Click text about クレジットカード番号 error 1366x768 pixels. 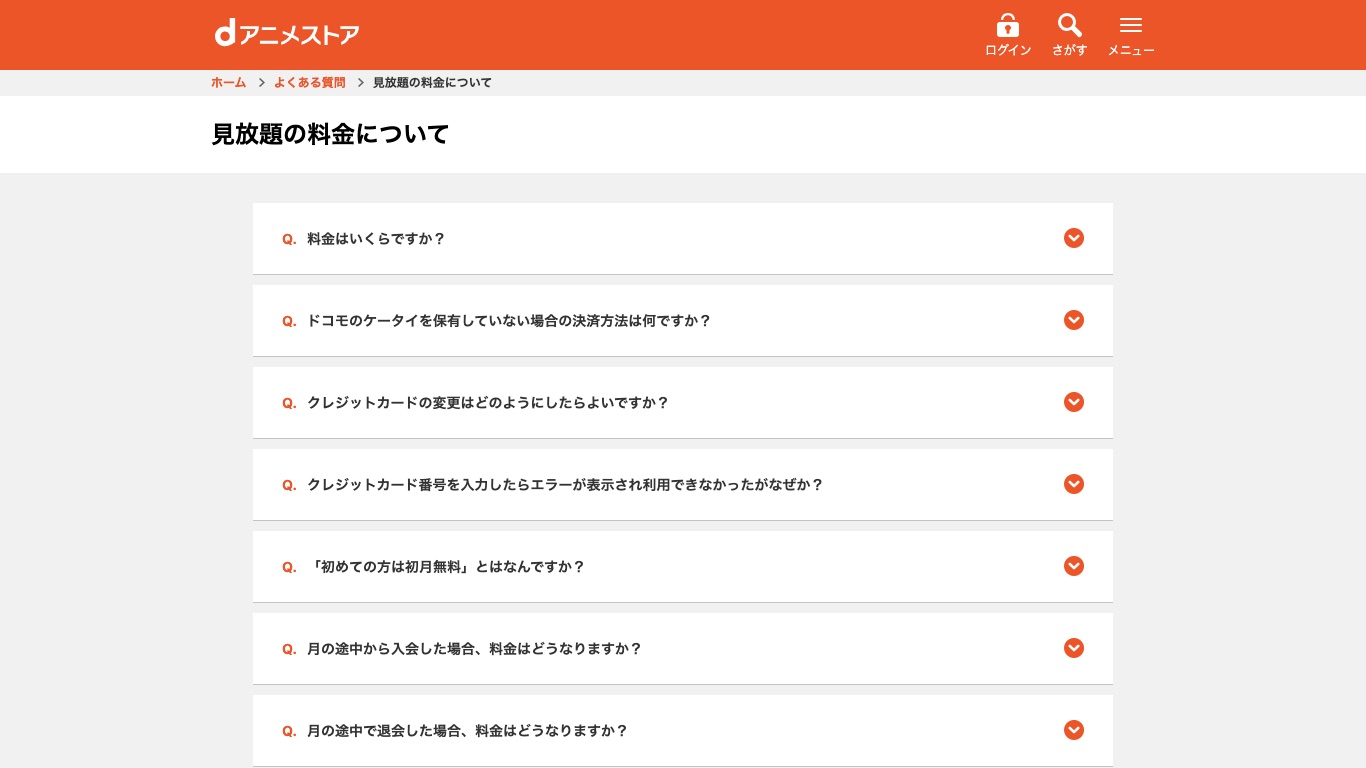[565, 485]
